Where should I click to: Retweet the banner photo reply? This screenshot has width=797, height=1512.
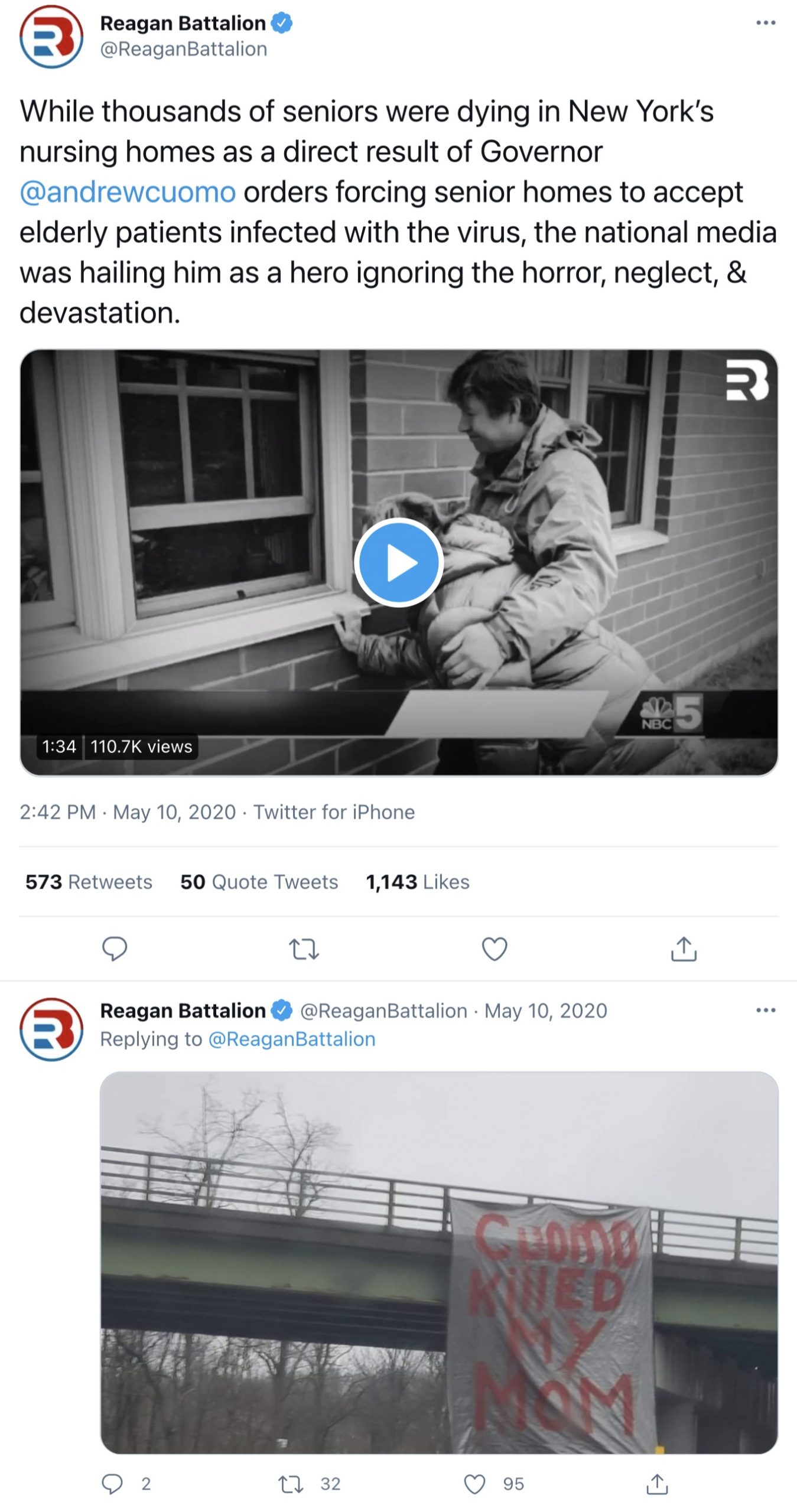[x=291, y=1484]
